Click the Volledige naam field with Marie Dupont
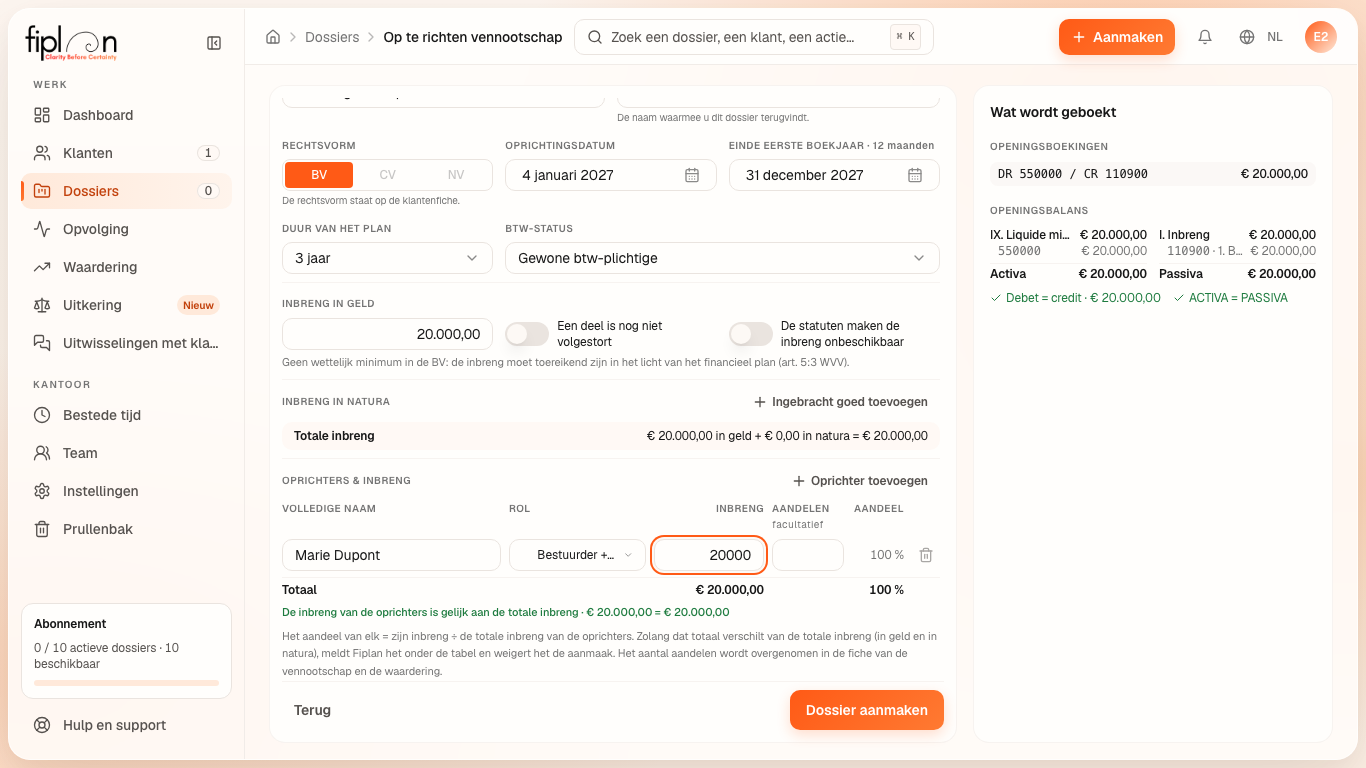 click(391, 555)
